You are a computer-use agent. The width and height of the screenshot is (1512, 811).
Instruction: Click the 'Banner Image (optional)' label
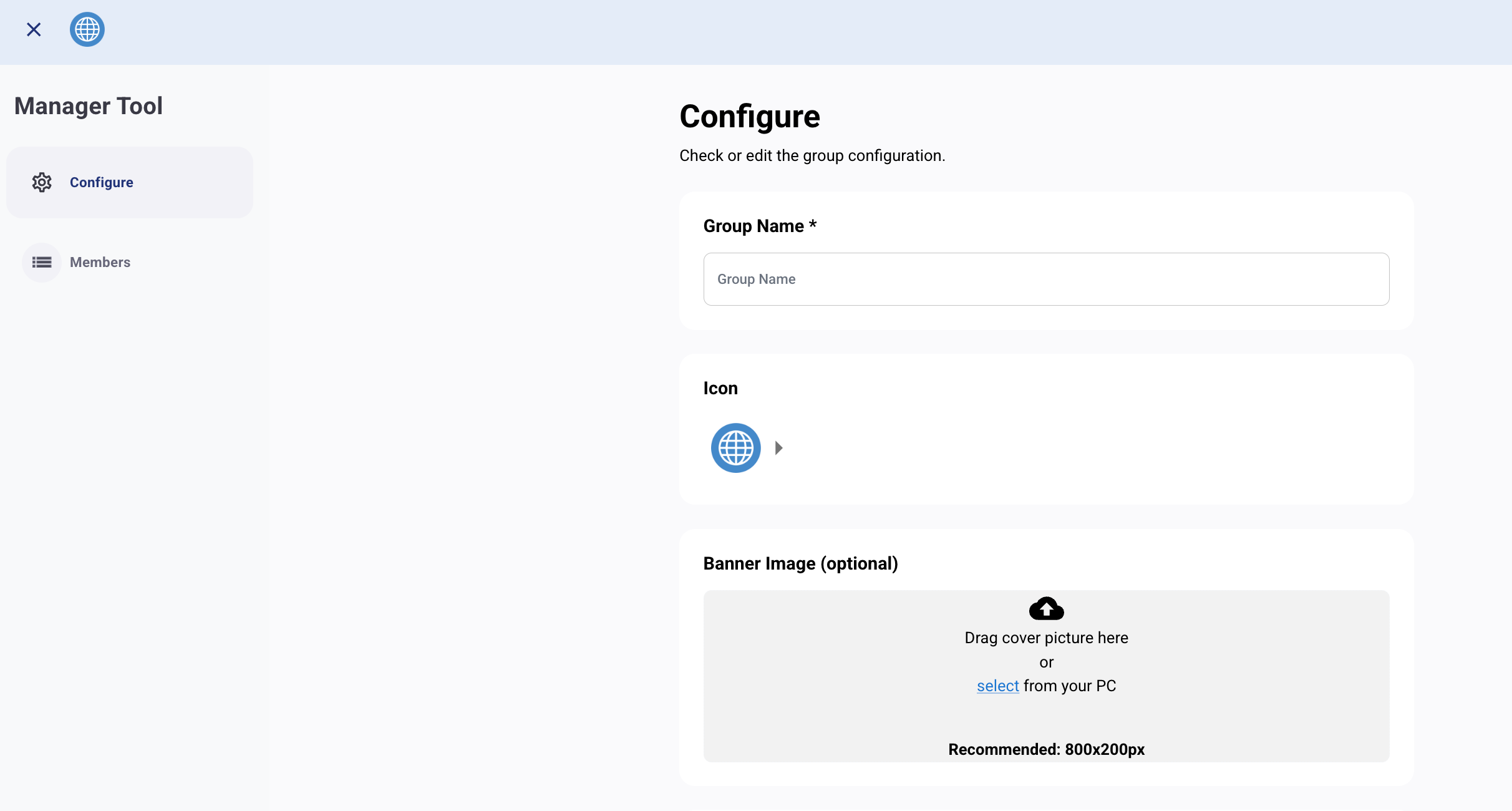tap(800, 563)
